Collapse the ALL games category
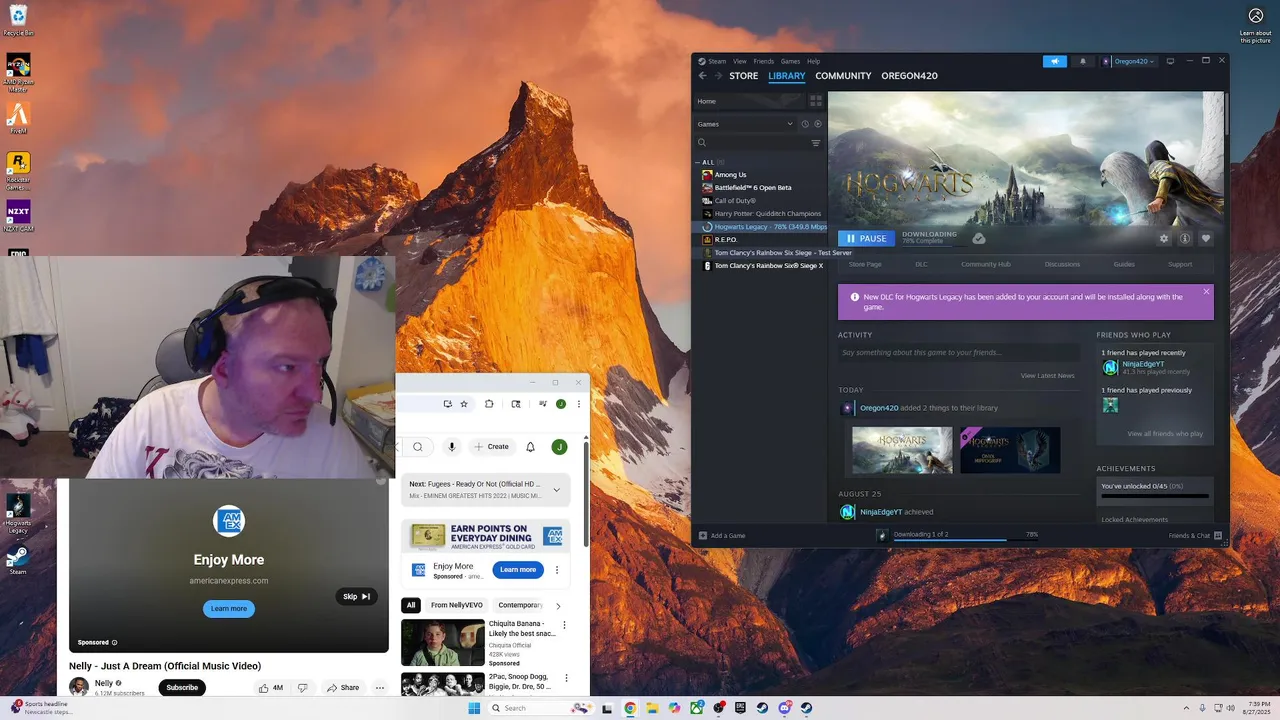The height and width of the screenshot is (720, 1280). tap(698, 162)
